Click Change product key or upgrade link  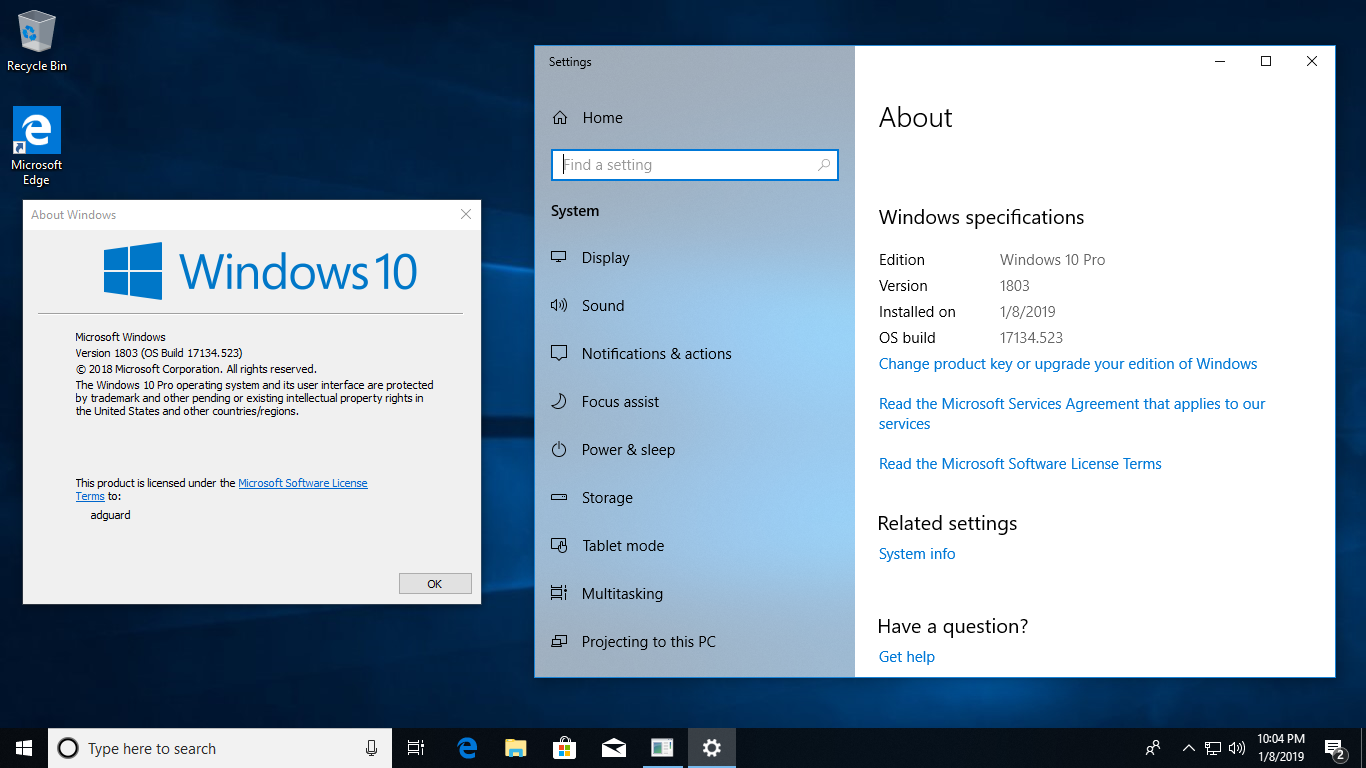click(1068, 364)
